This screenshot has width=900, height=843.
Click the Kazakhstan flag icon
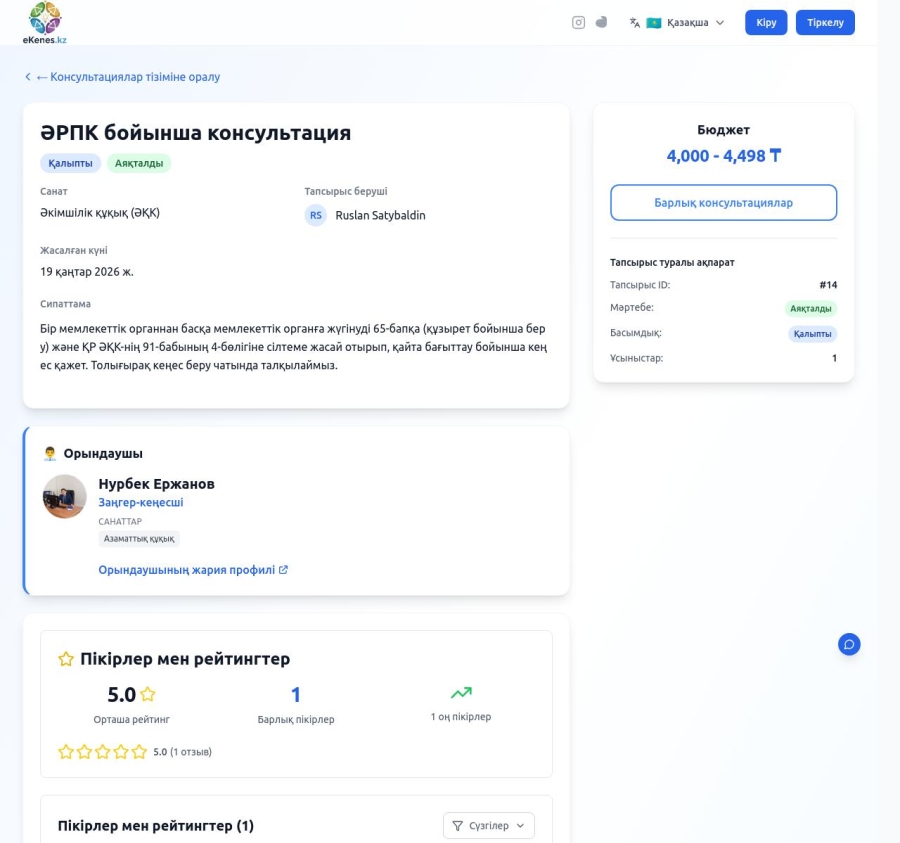click(654, 22)
